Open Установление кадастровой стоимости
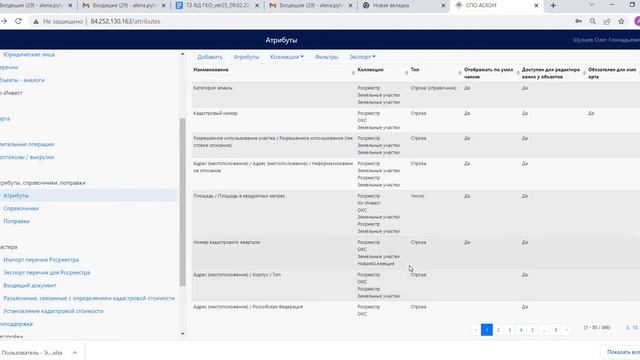 coord(53,311)
